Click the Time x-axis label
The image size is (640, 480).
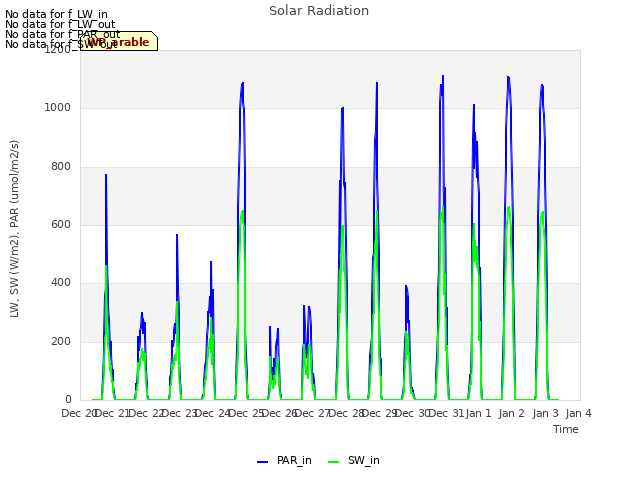coord(566,429)
